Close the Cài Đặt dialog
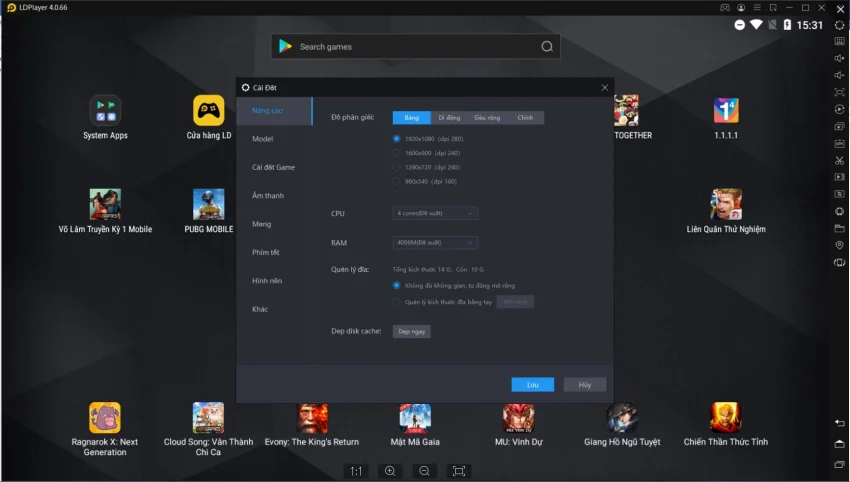The image size is (850, 482). tap(604, 87)
